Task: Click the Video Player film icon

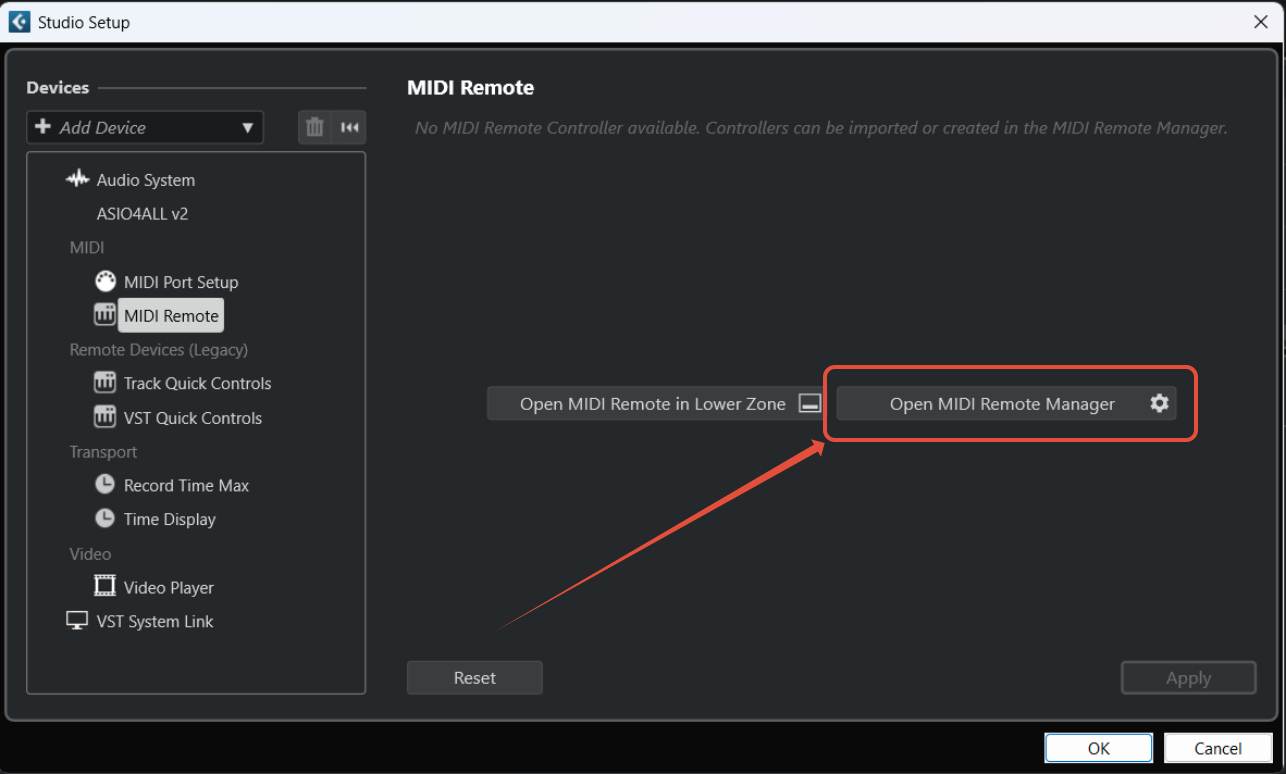Action: click(105, 587)
